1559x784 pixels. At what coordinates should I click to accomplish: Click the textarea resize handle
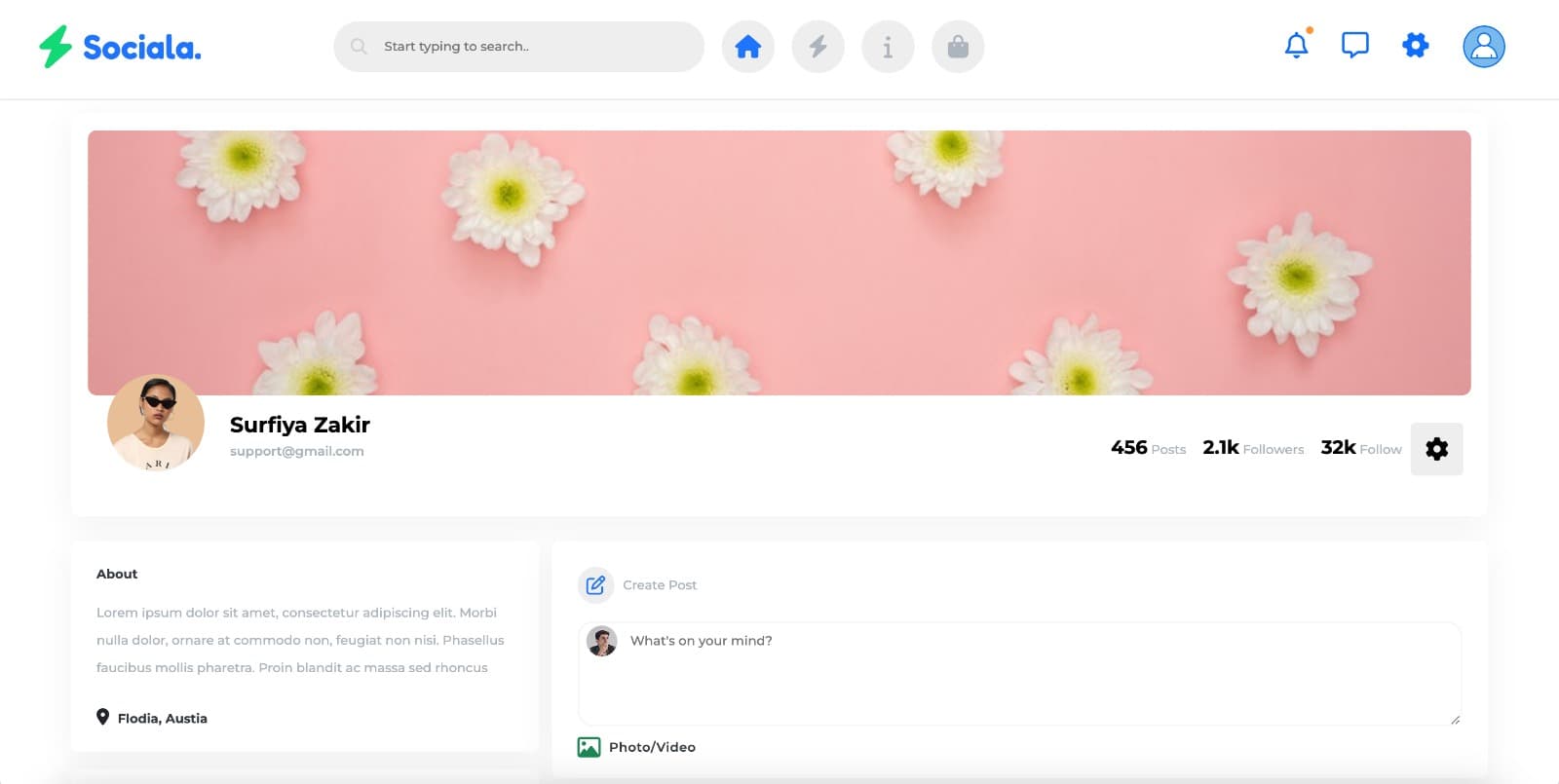pos(1455,719)
